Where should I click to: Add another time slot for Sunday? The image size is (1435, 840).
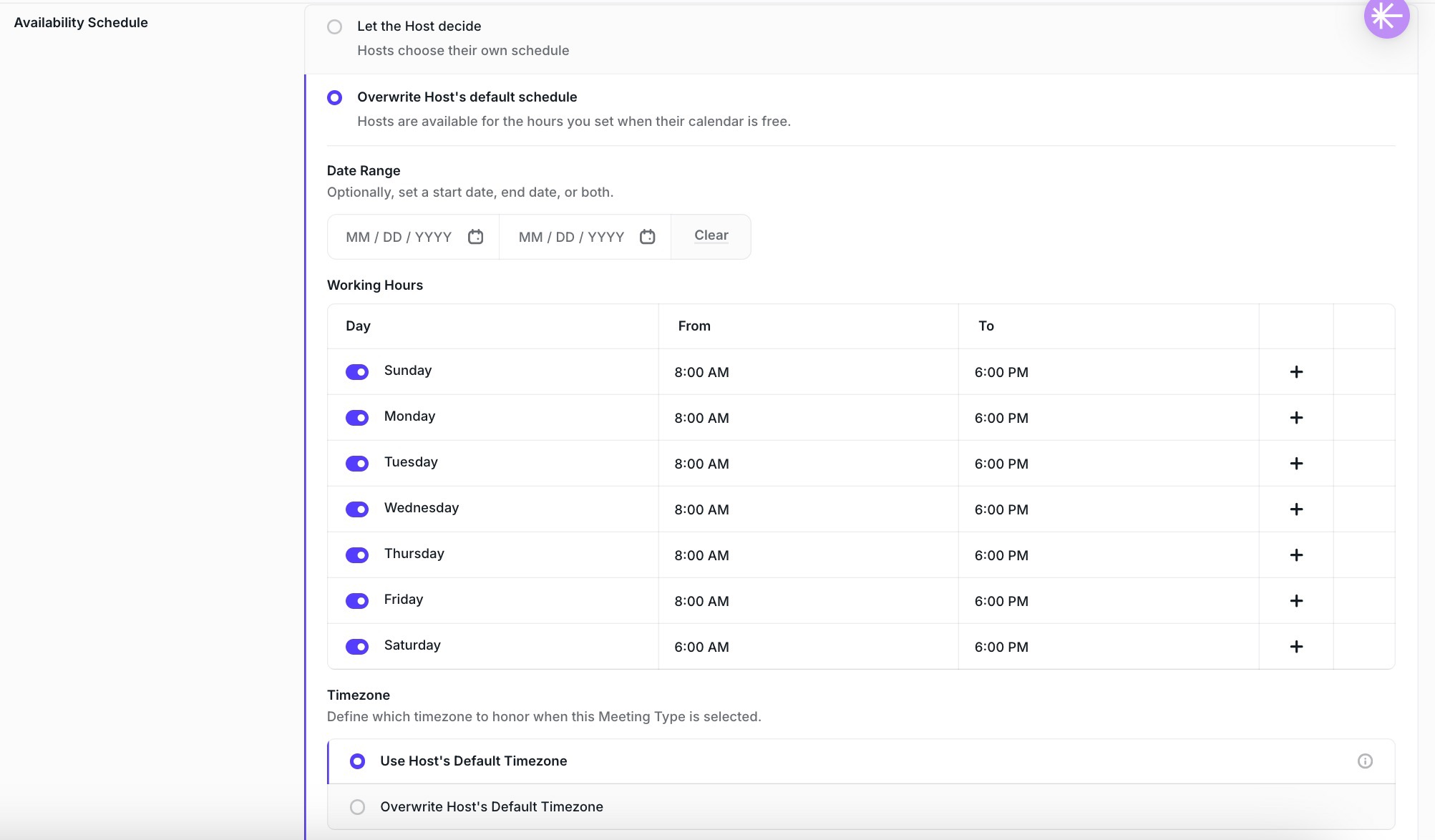pyautogui.click(x=1296, y=372)
